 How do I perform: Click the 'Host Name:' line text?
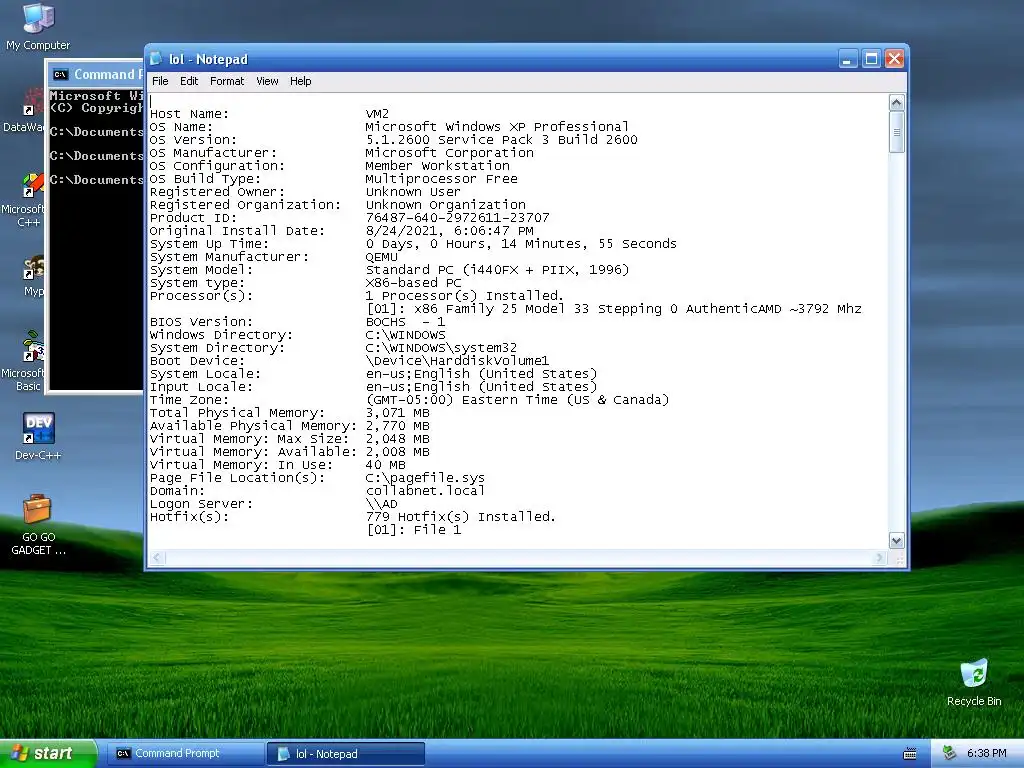pyautogui.click(x=189, y=114)
